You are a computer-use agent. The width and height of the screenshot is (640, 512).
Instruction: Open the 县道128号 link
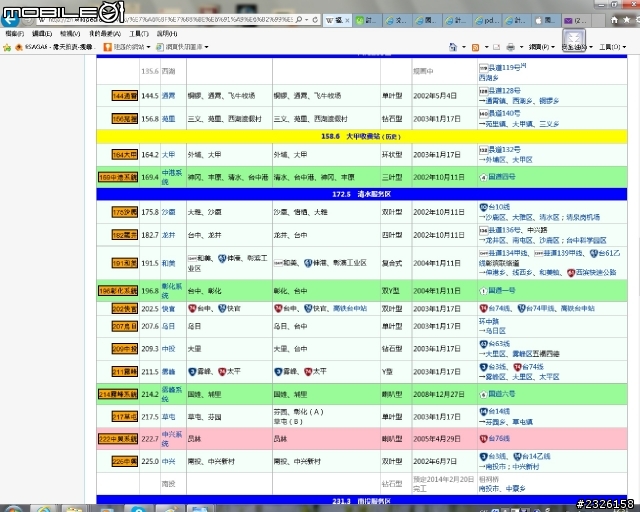[504, 91]
